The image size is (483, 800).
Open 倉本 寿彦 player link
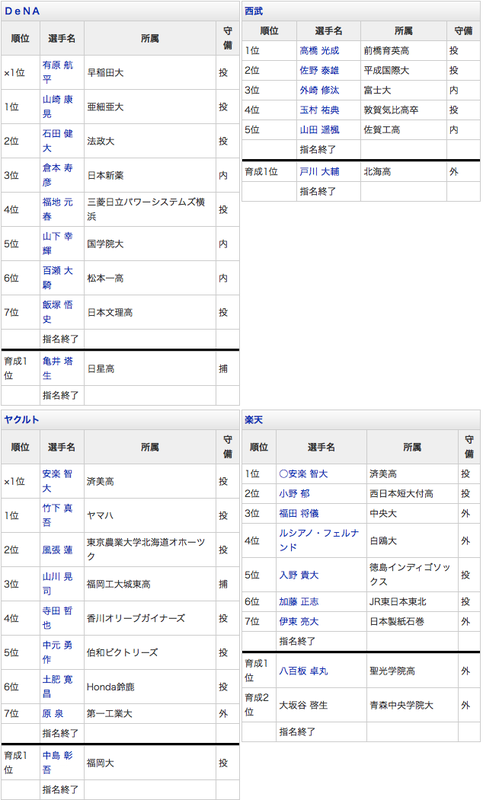(57, 175)
